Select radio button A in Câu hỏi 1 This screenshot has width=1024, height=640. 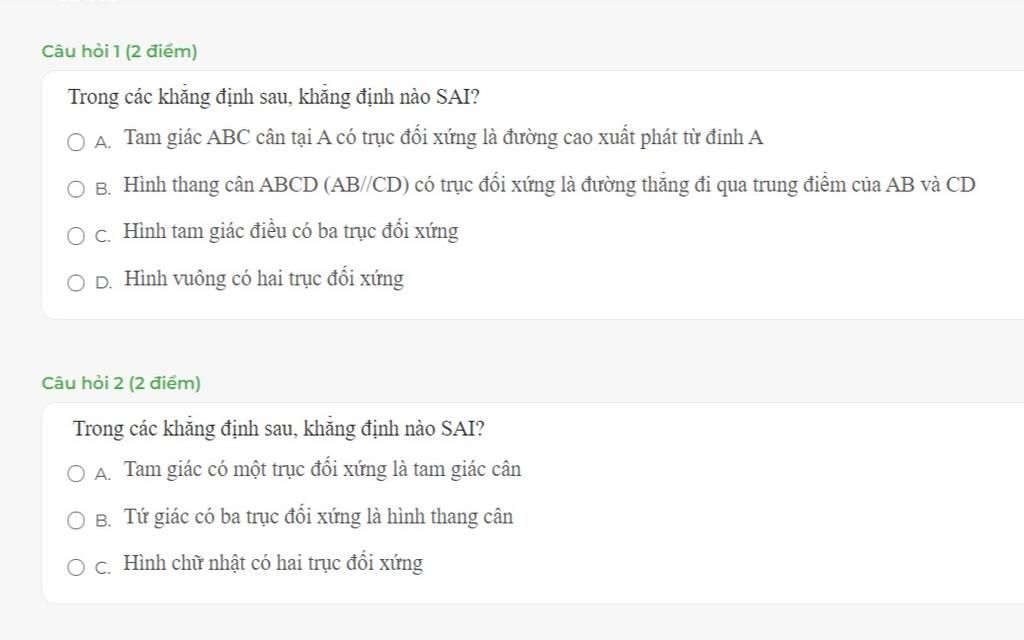[x=76, y=142]
